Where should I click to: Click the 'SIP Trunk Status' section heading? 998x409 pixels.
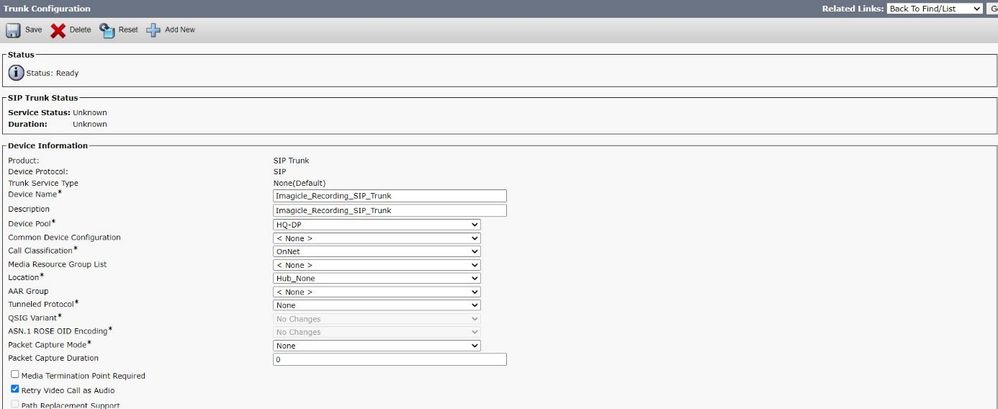click(x=43, y=98)
